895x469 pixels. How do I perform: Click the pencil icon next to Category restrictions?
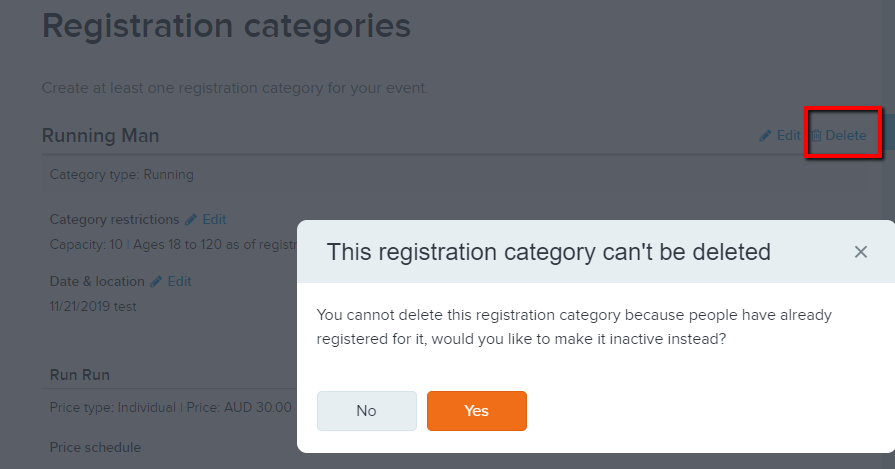pos(191,220)
